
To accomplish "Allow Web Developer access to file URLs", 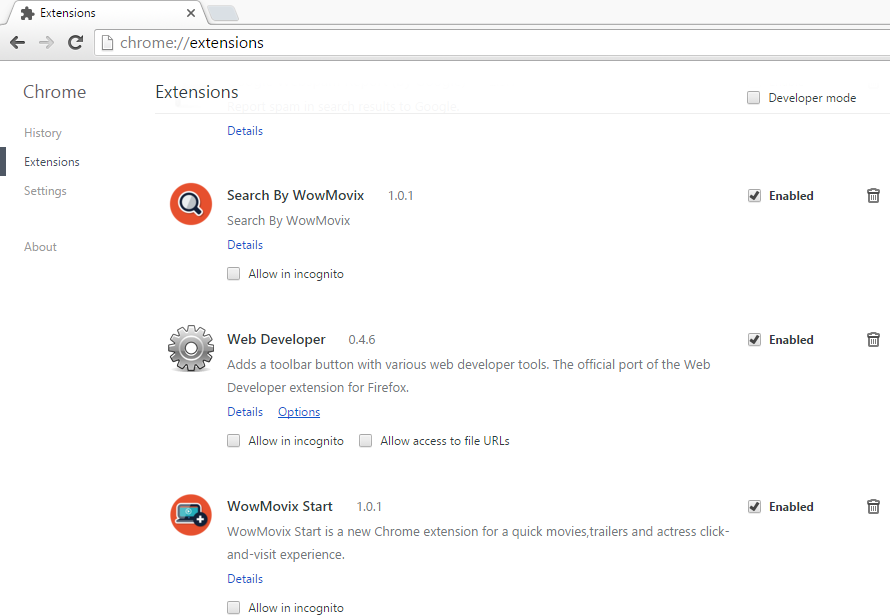I will tap(366, 441).
